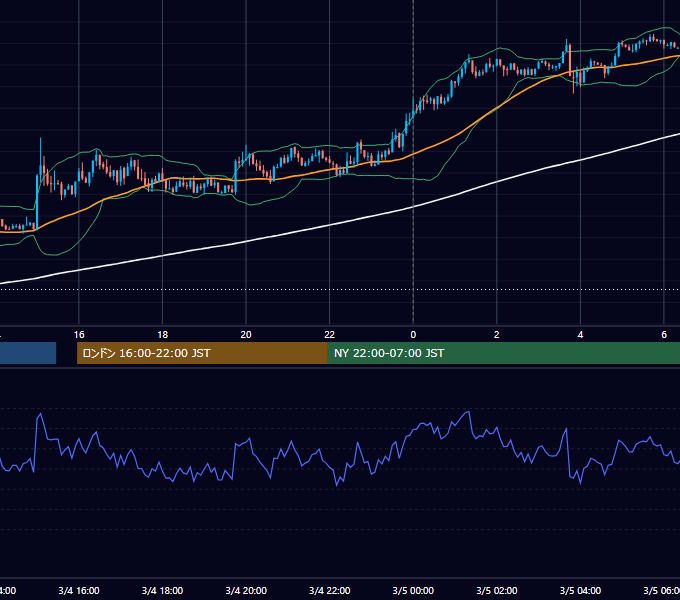Click the 3/4 22:00 date label
Viewport: 680px width, 600px height.
click(x=330, y=590)
